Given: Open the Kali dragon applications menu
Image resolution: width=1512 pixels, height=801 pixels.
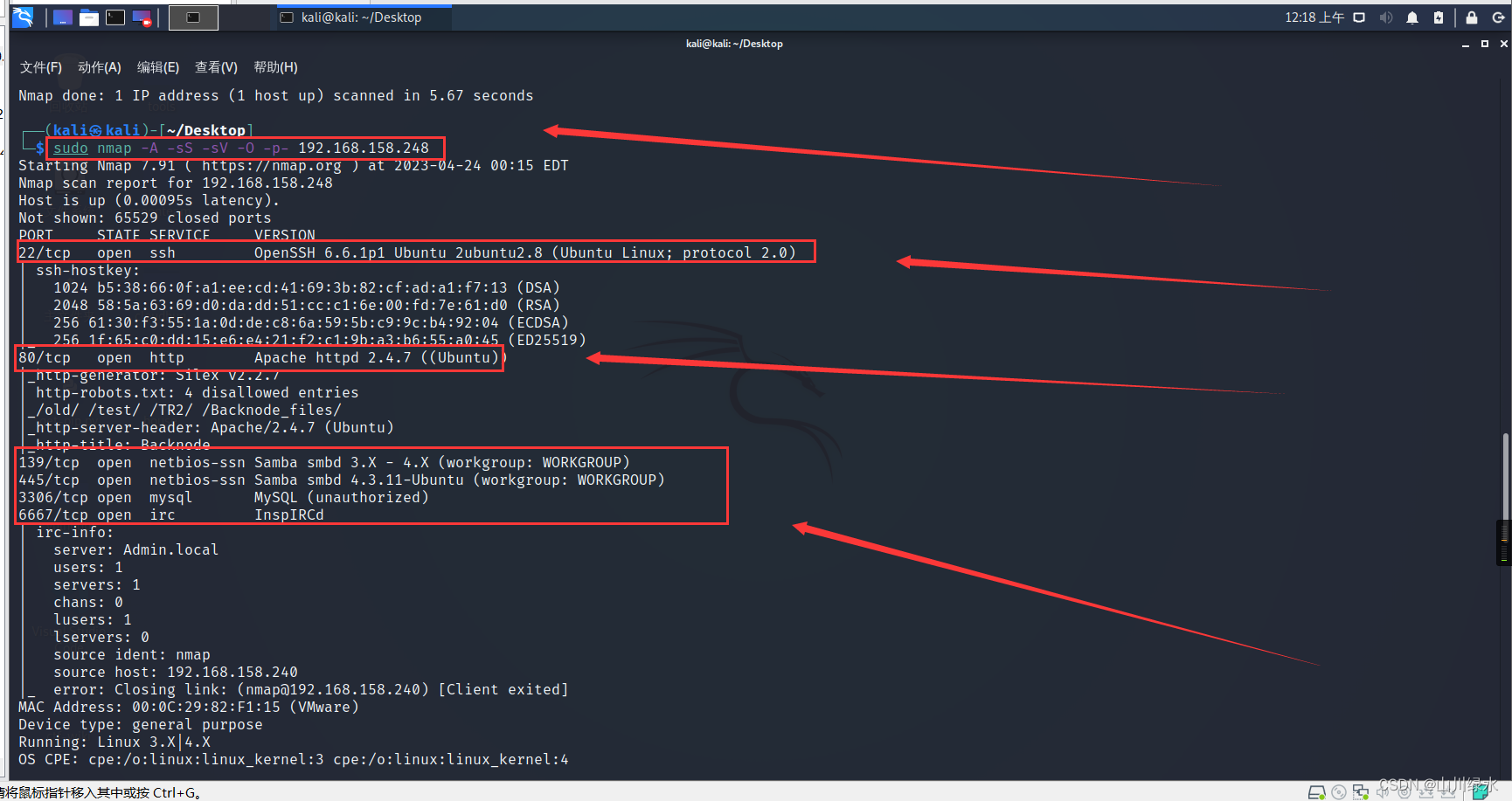Looking at the screenshot, I should click(23, 17).
